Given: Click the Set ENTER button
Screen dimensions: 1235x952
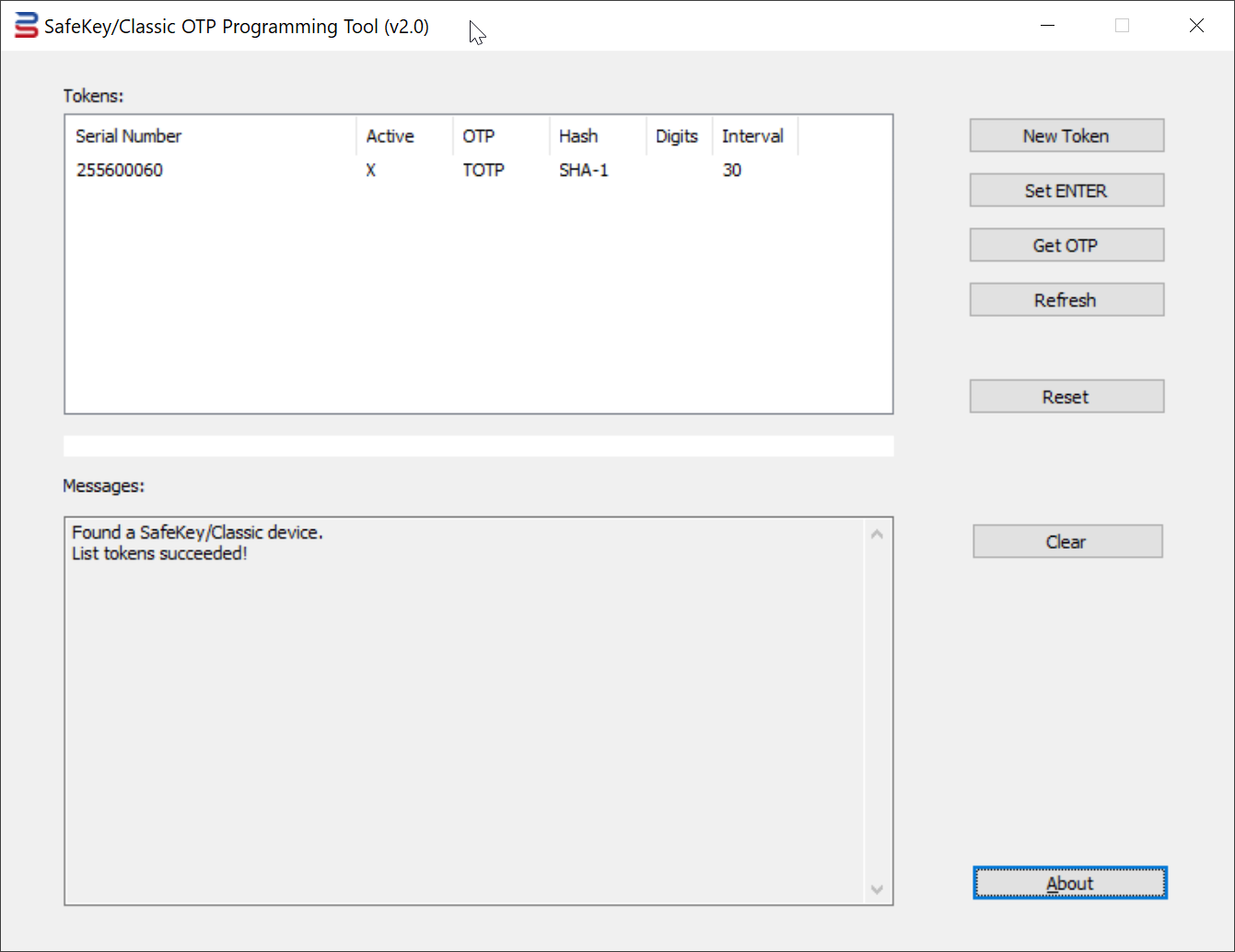Looking at the screenshot, I should [1066, 191].
